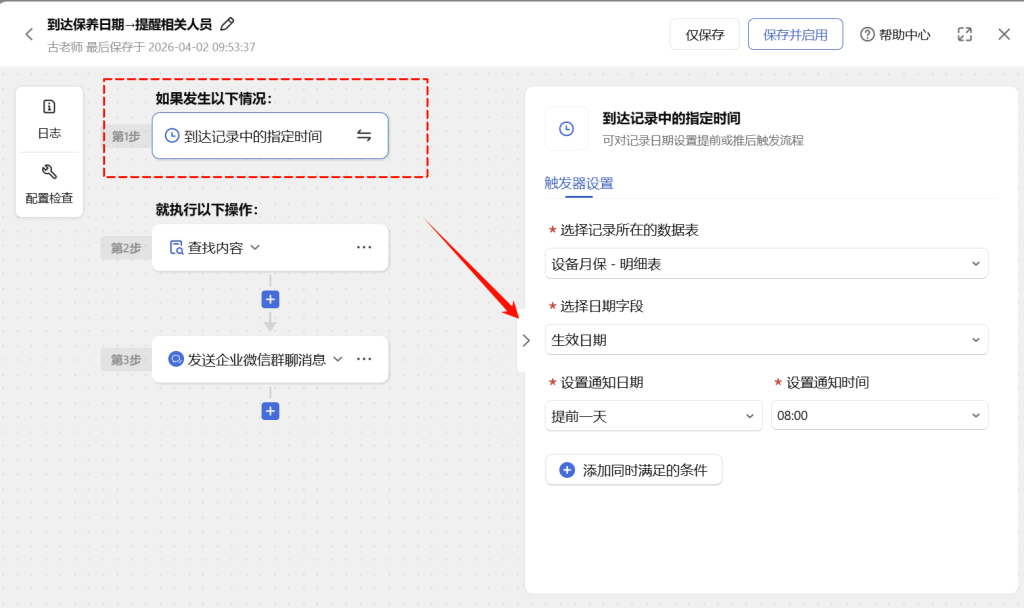Click the 查找内容 search icon
1024x608 pixels.
(x=176, y=248)
